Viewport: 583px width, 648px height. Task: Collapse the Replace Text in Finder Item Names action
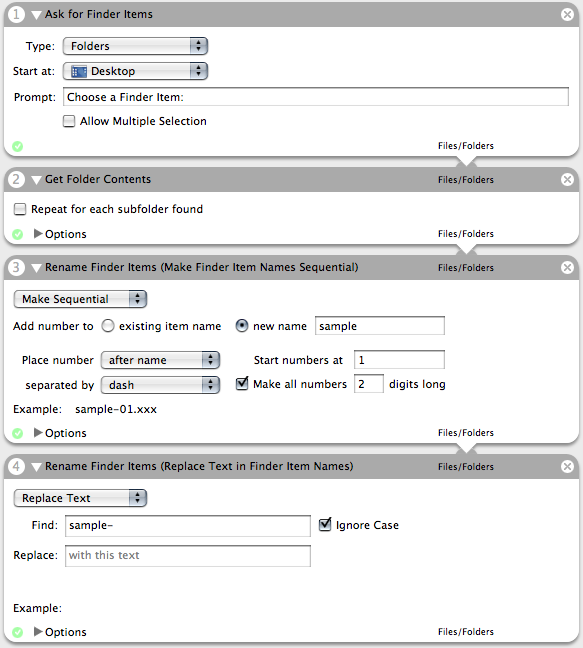click(36, 467)
